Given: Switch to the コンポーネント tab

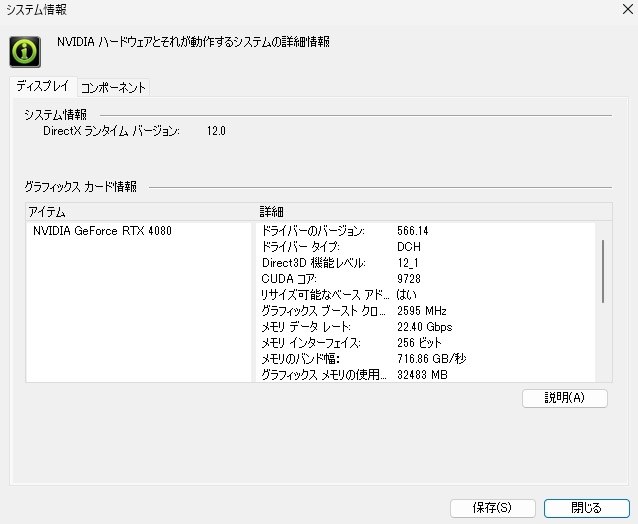Looking at the screenshot, I should coord(113,87).
